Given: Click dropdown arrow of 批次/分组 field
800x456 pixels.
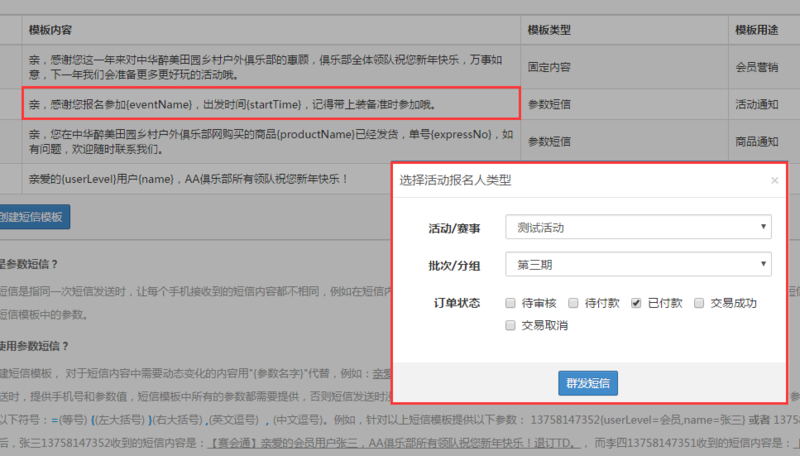Looking at the screenshot, I should pos(764,265).
